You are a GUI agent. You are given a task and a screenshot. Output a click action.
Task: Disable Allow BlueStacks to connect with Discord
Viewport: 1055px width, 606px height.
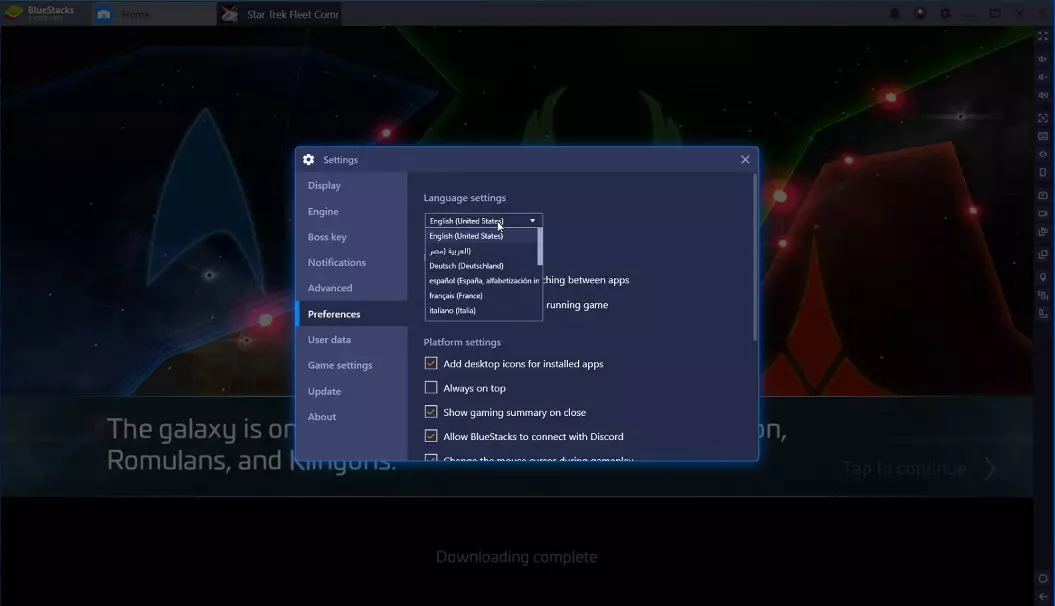(x=431, y=436)
